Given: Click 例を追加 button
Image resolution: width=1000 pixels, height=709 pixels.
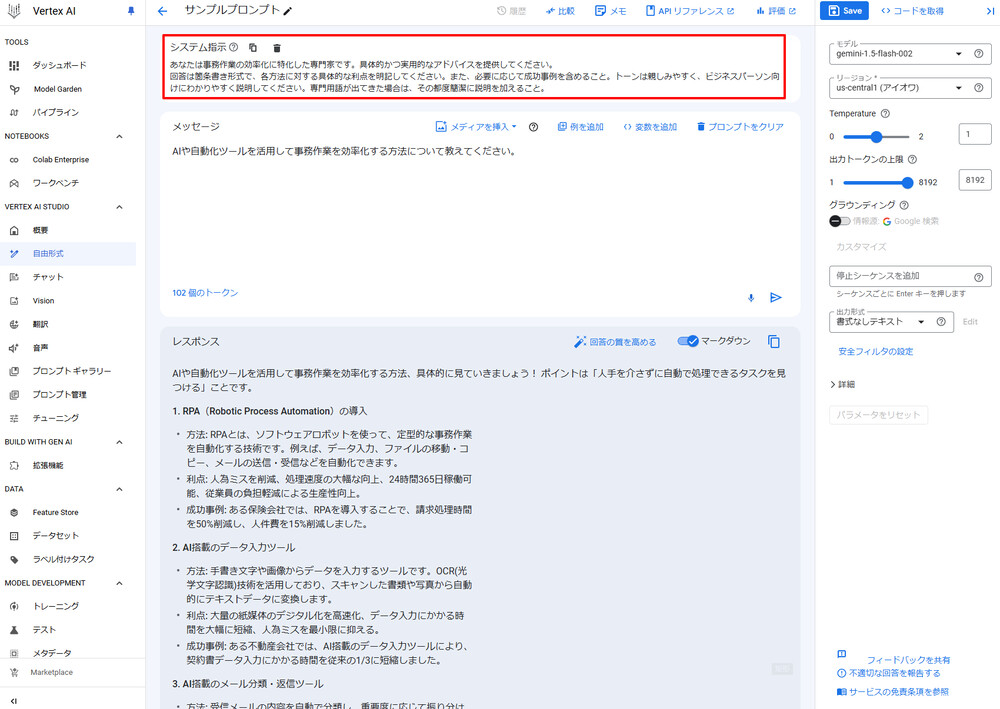Looking at the screenshot, I should pos(580,127).
